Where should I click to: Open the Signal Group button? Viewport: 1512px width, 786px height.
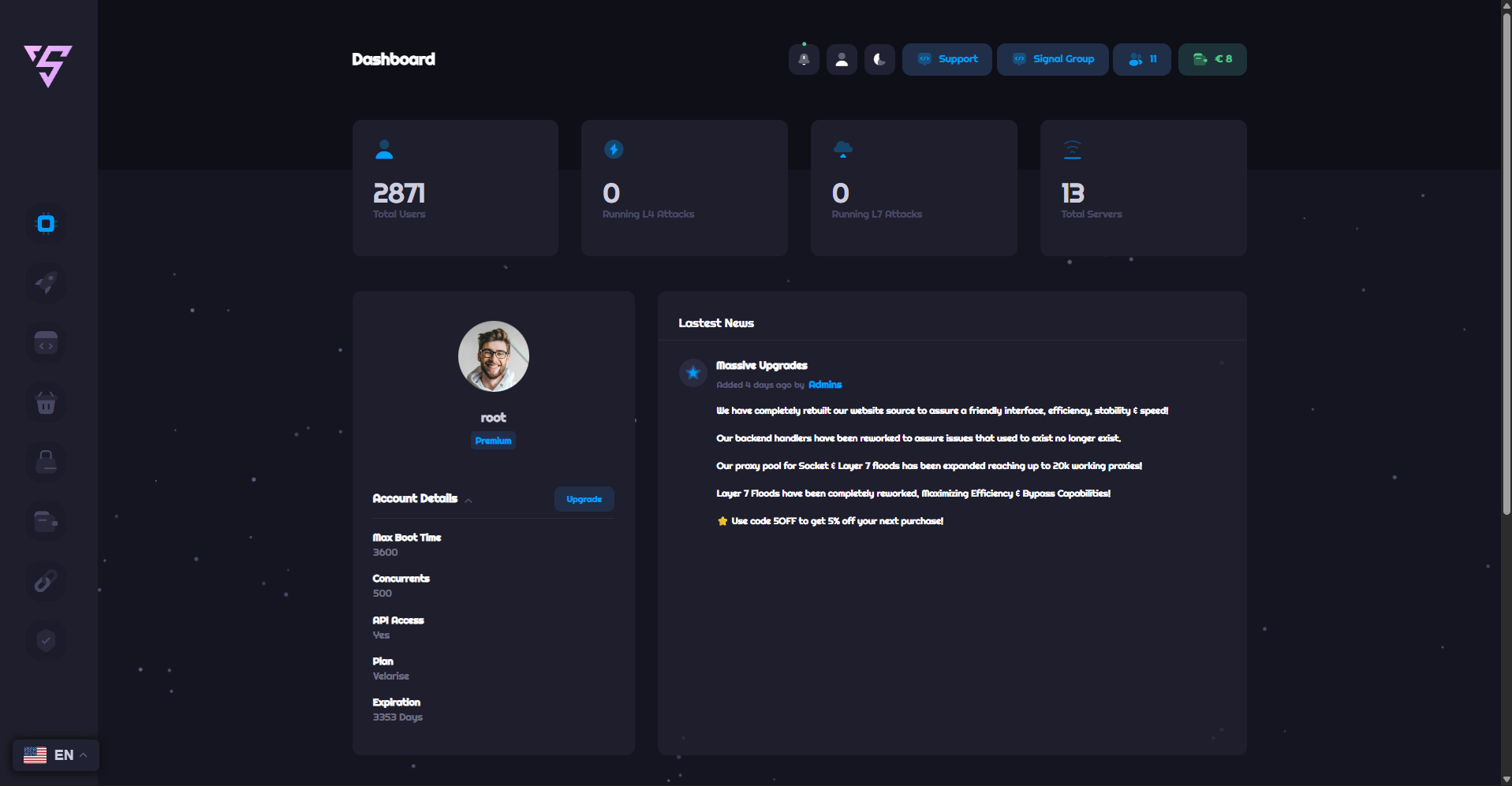[x=1052, y=60]
